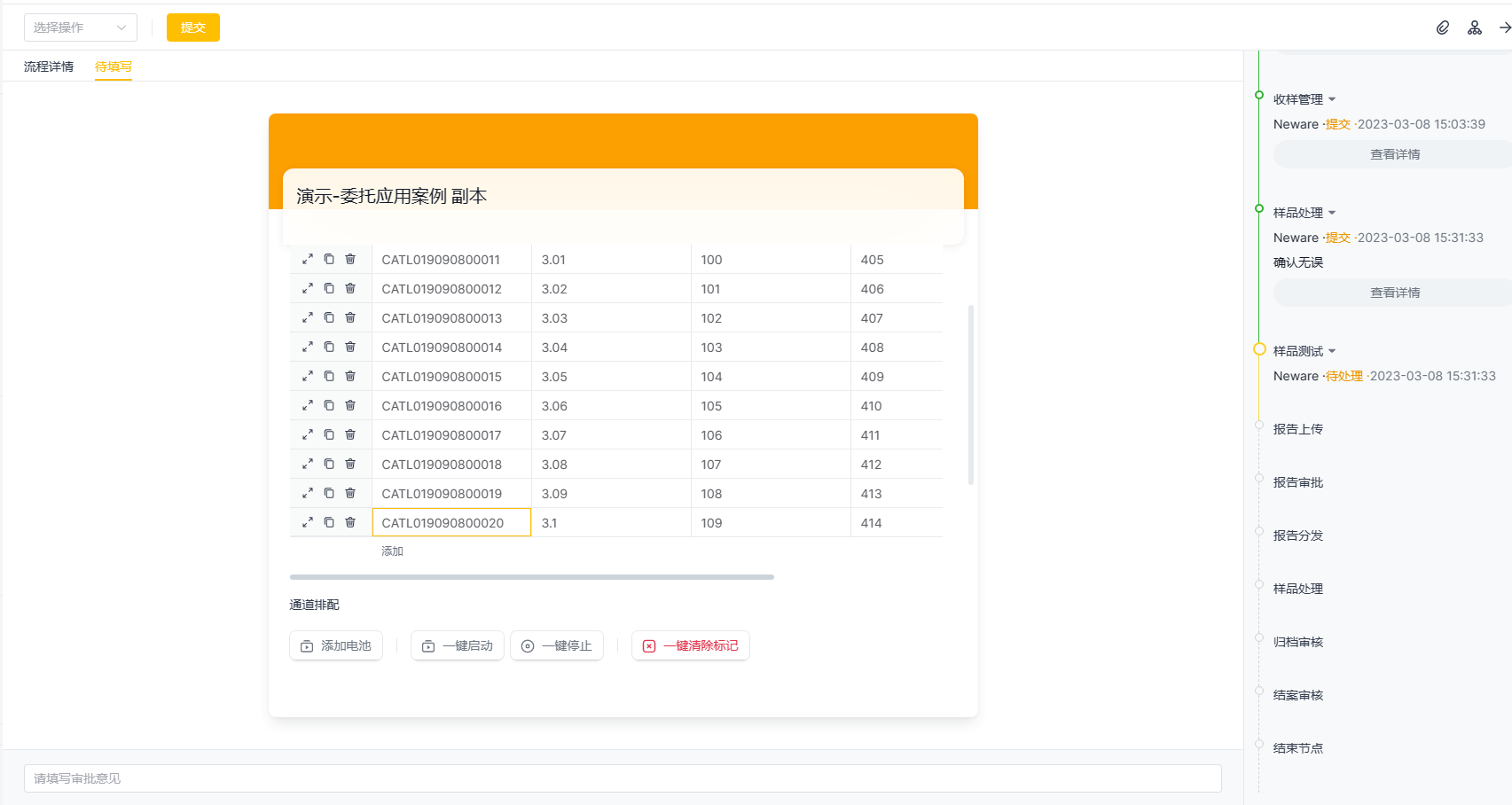The width and height of the screenshot is (1512, 805).
Task: Copy row CATL019090800020
Action: point(329,522)
